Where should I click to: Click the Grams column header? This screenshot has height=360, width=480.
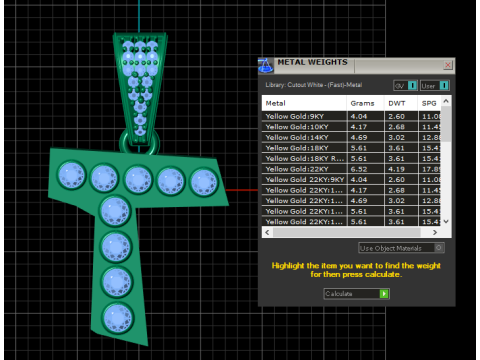(x=365, y=103)
